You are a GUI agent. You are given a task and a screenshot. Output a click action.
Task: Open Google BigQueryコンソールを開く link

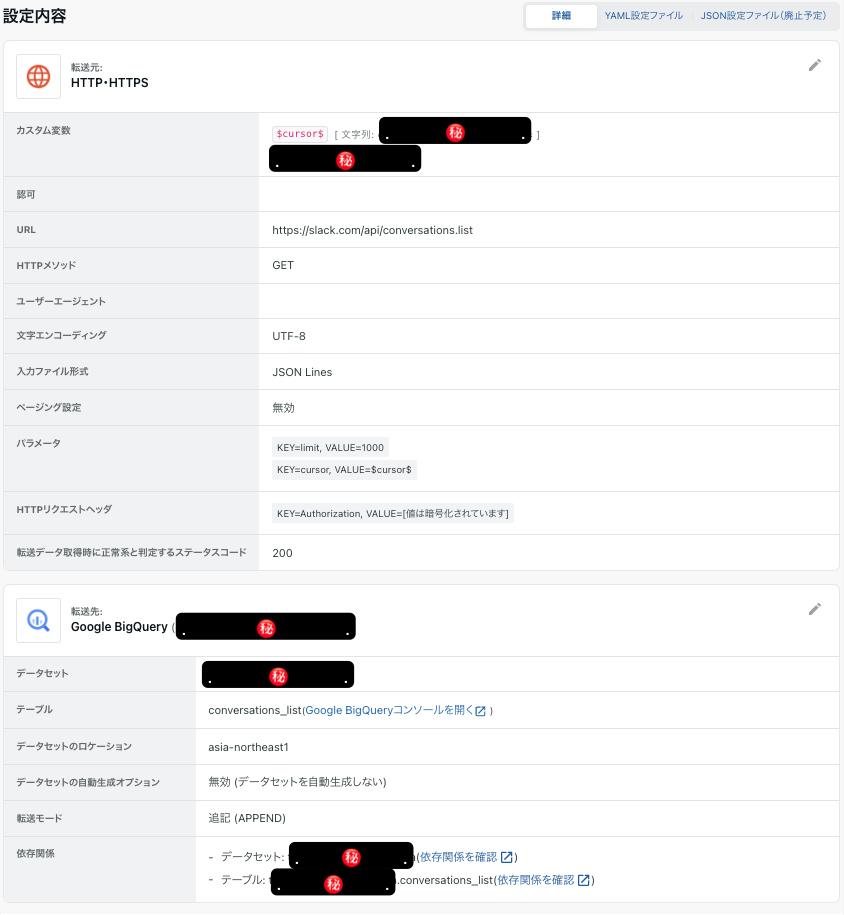click(x=389, y=710)
